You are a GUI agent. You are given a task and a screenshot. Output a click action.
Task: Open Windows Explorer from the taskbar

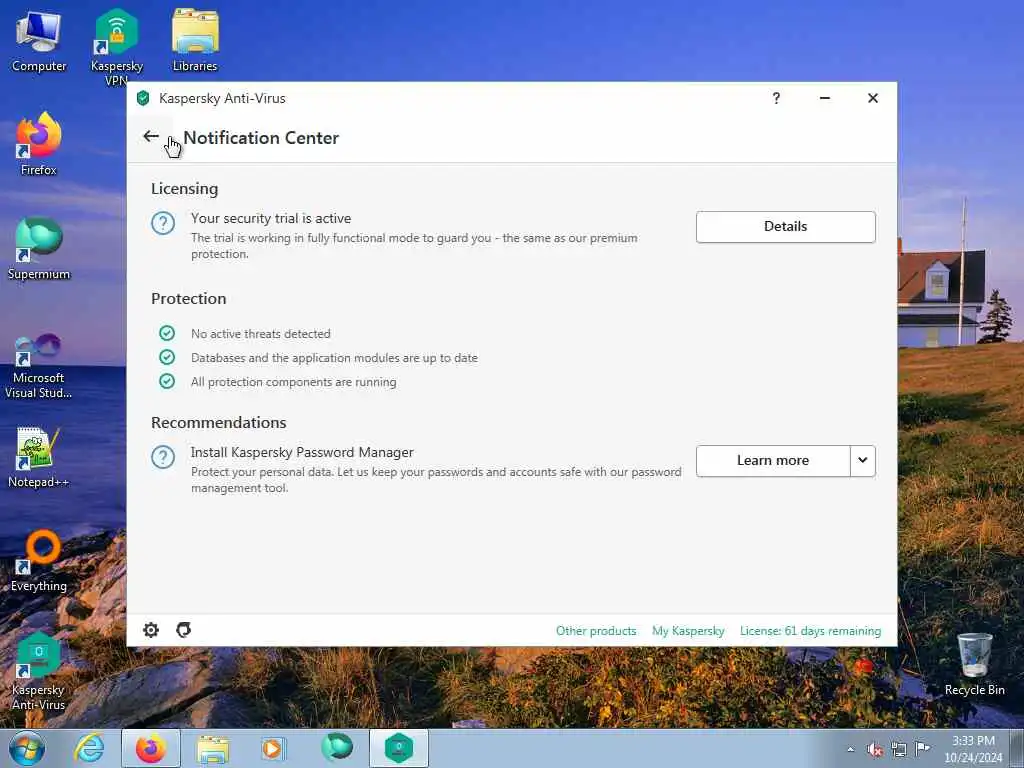point(213,748)
